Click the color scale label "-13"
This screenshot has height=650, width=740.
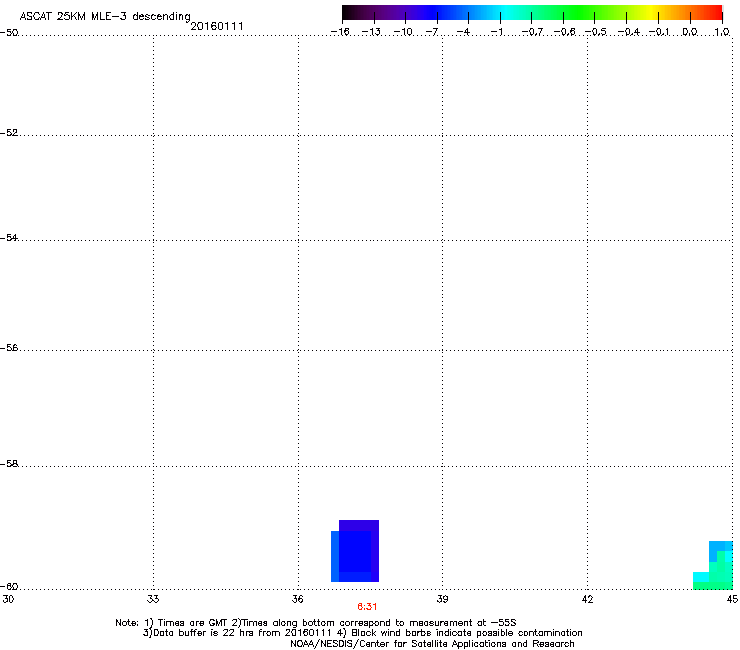371,32
